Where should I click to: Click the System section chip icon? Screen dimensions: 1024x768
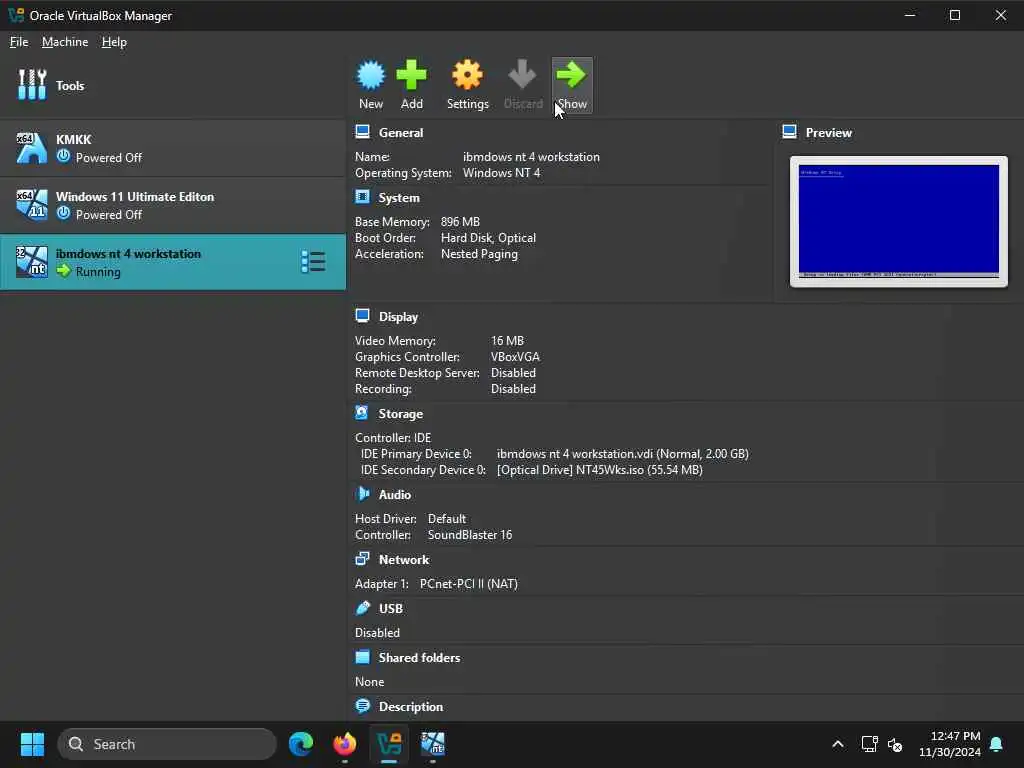(362, 197)
